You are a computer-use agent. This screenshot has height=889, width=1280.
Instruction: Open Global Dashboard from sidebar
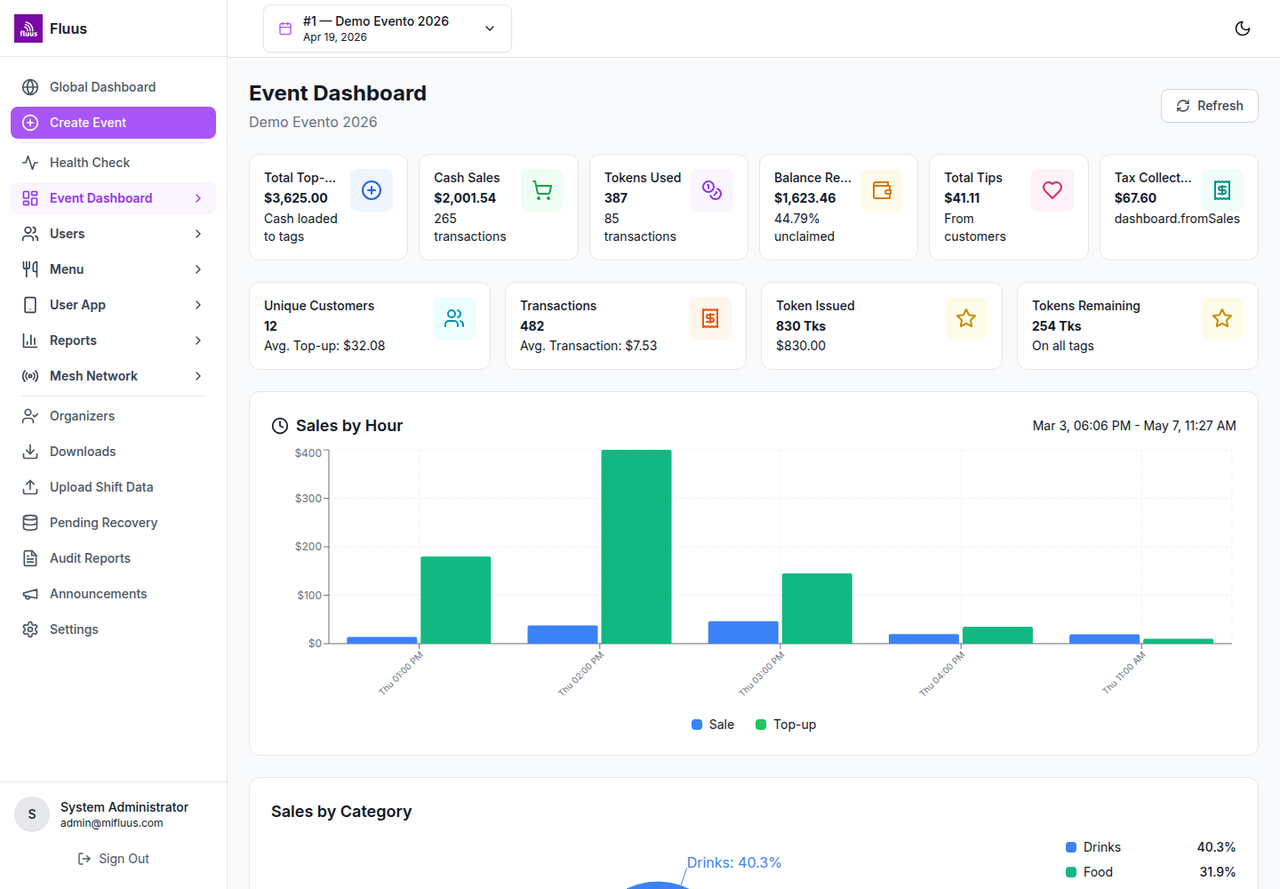click(x=113, y=87)
